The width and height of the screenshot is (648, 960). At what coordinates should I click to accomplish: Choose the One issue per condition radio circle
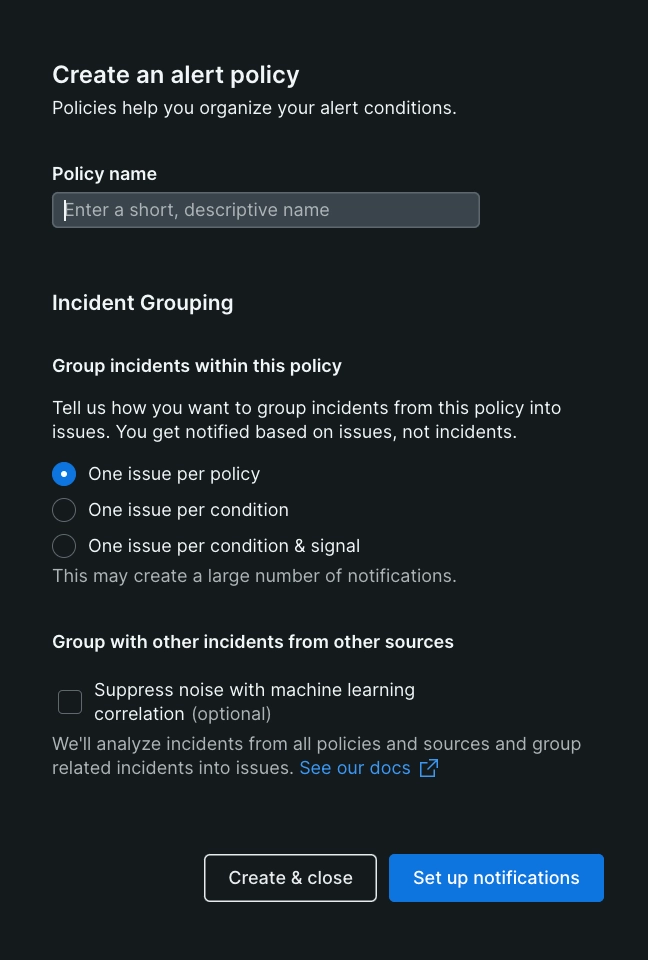click(x=64, y=510)
